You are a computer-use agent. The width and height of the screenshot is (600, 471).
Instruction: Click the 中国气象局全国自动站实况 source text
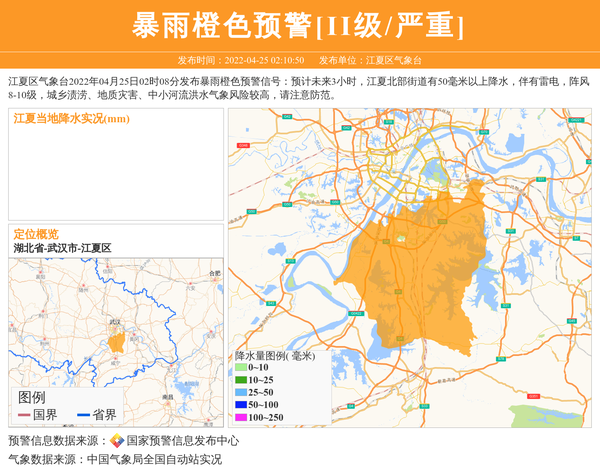pyautogui.click(x=154, y=460)
